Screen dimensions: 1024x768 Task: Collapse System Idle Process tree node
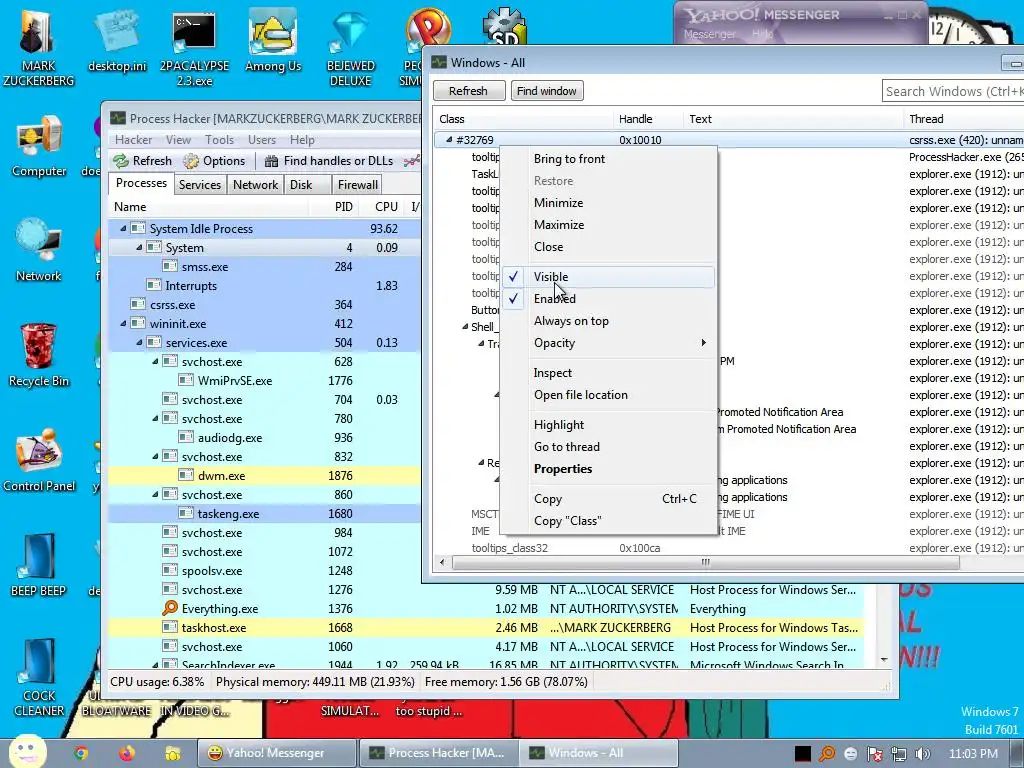tap(123, 229)
